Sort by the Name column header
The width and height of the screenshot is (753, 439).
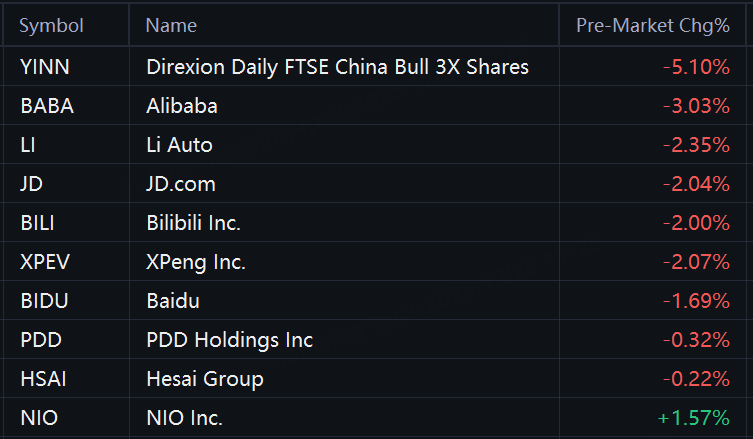pyautogui.click(x=171, y=26)
